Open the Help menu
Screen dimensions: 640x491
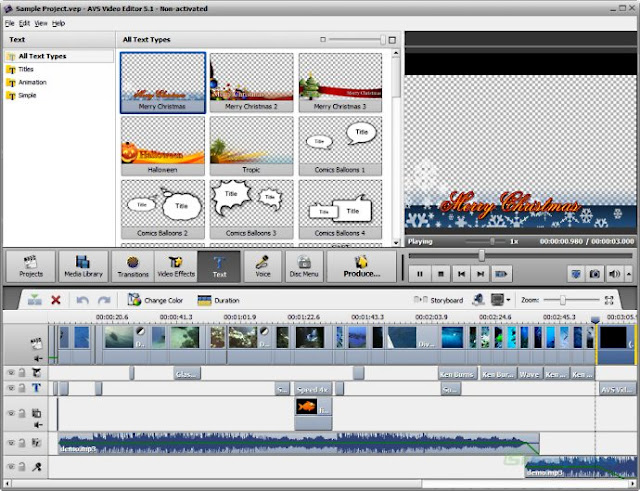58,23
